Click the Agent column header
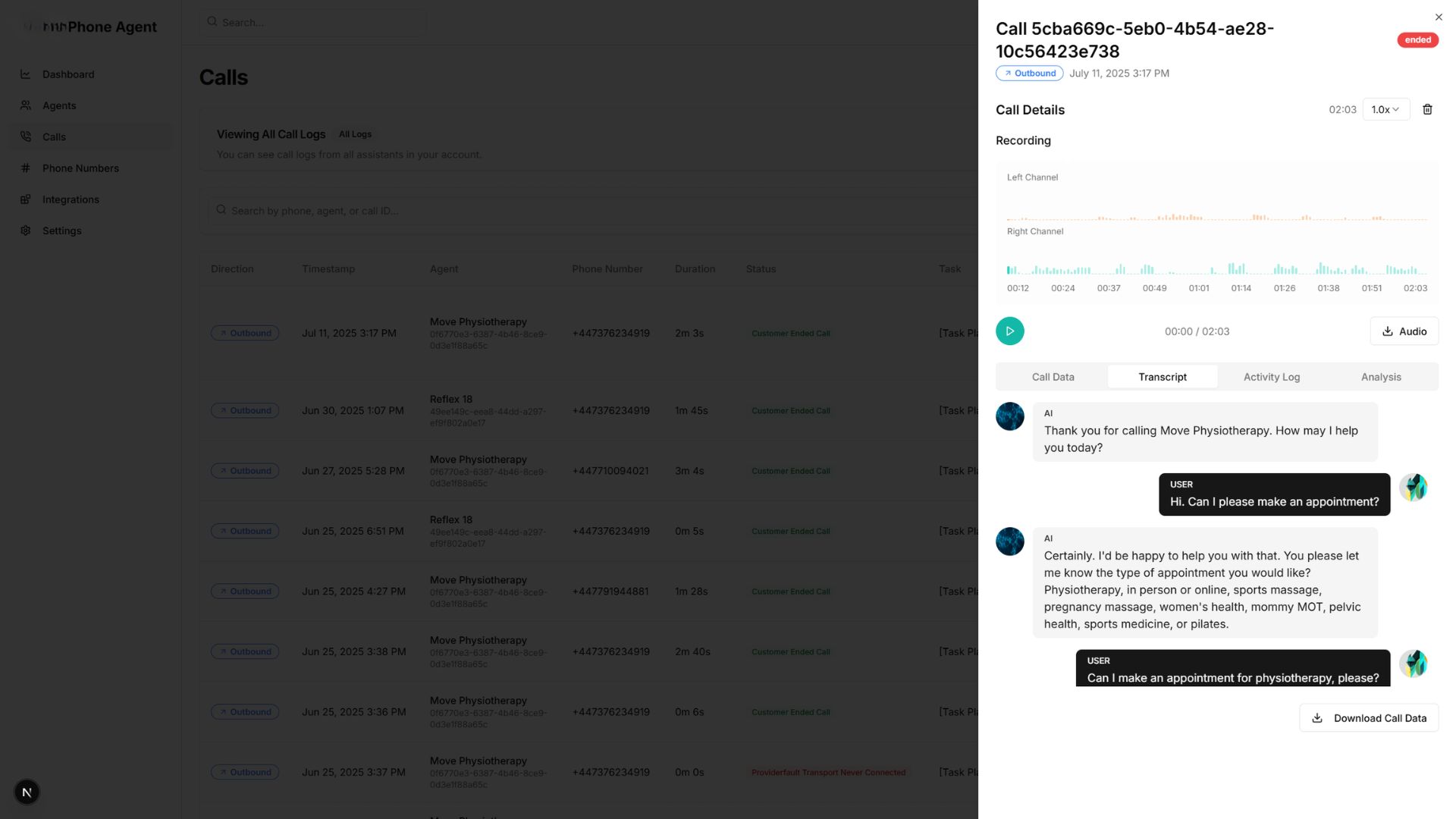Image resolution: width=1456 pixels, height=819 pixels. tap(444, 269)
